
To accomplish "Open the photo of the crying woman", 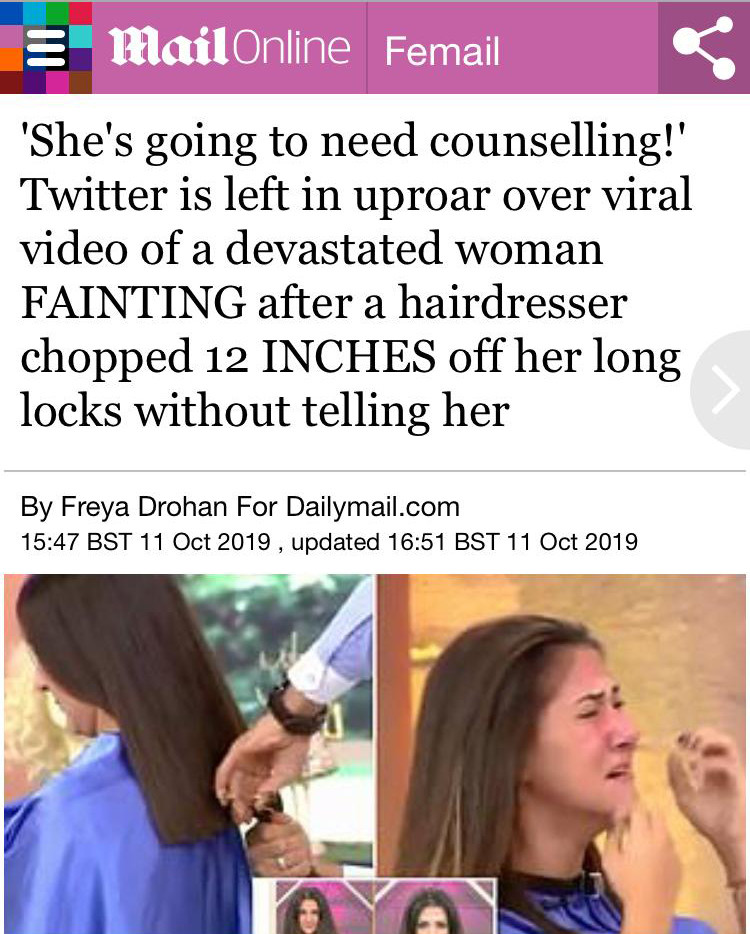I will pos(562,754).
